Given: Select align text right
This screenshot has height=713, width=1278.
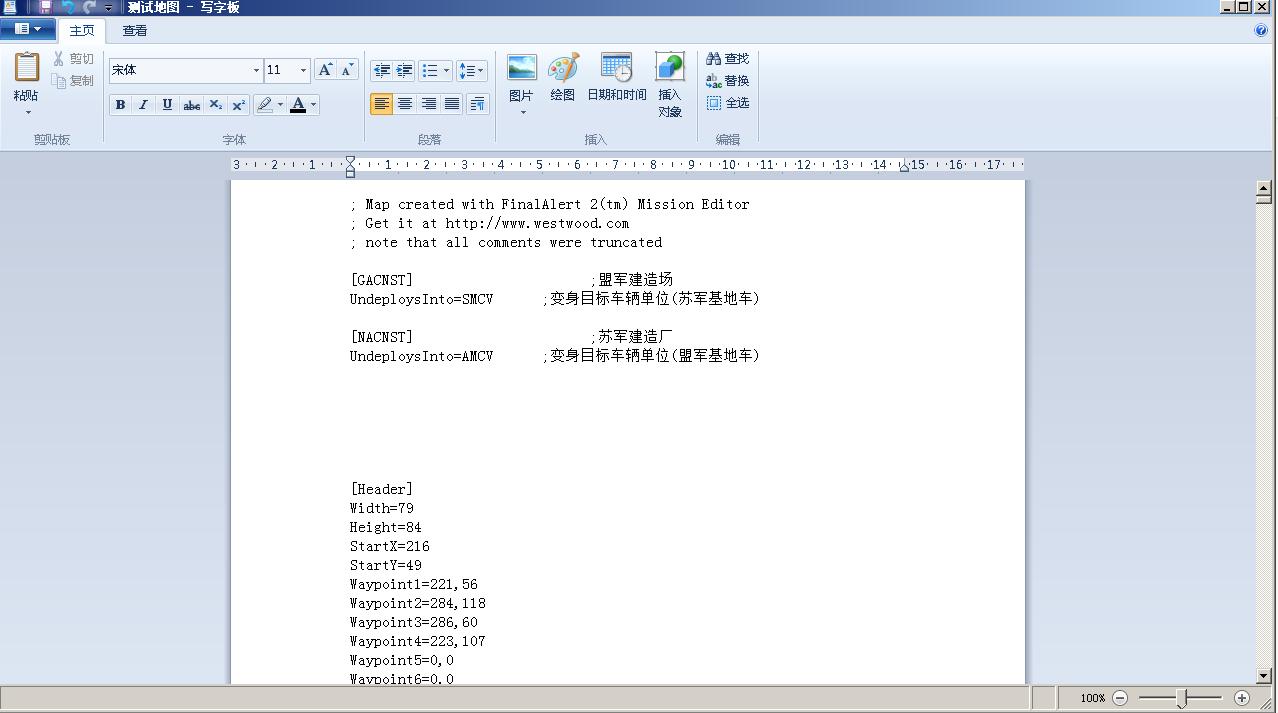Looking at the screenshot, I should click(428, 104).
